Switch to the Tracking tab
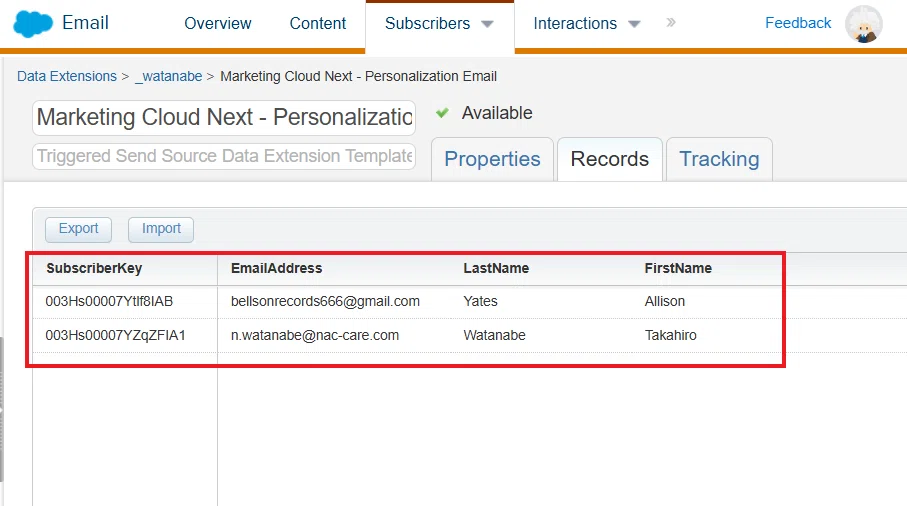907x506 pixels. (x=719, y=159)
